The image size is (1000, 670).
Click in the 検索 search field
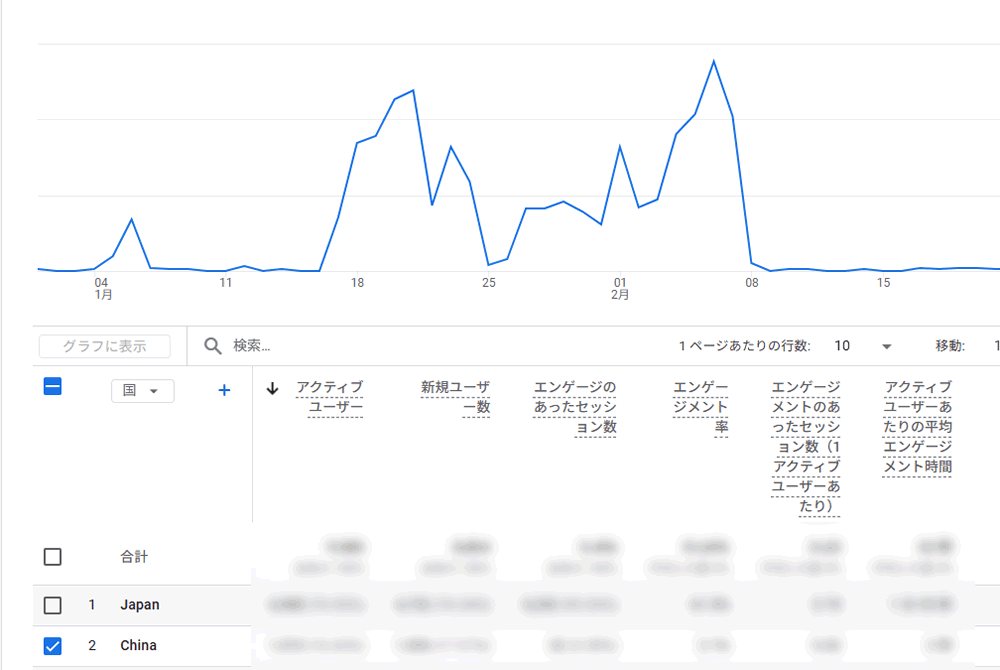400,346
